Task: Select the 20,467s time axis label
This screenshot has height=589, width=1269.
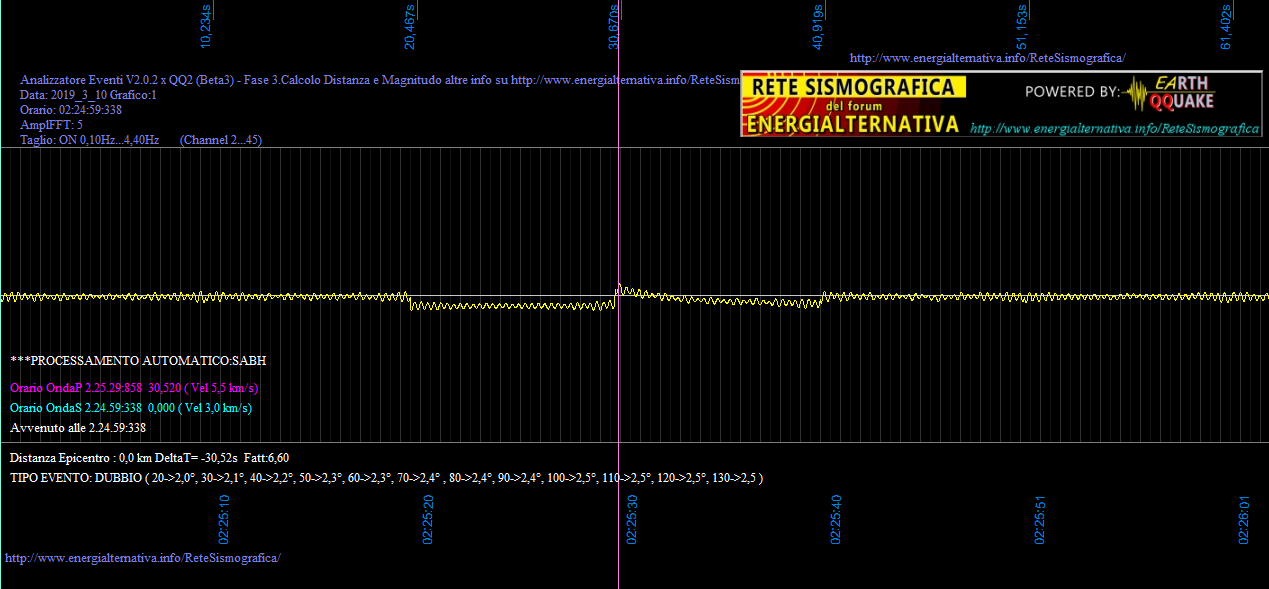Action: (x=410, y=26)
